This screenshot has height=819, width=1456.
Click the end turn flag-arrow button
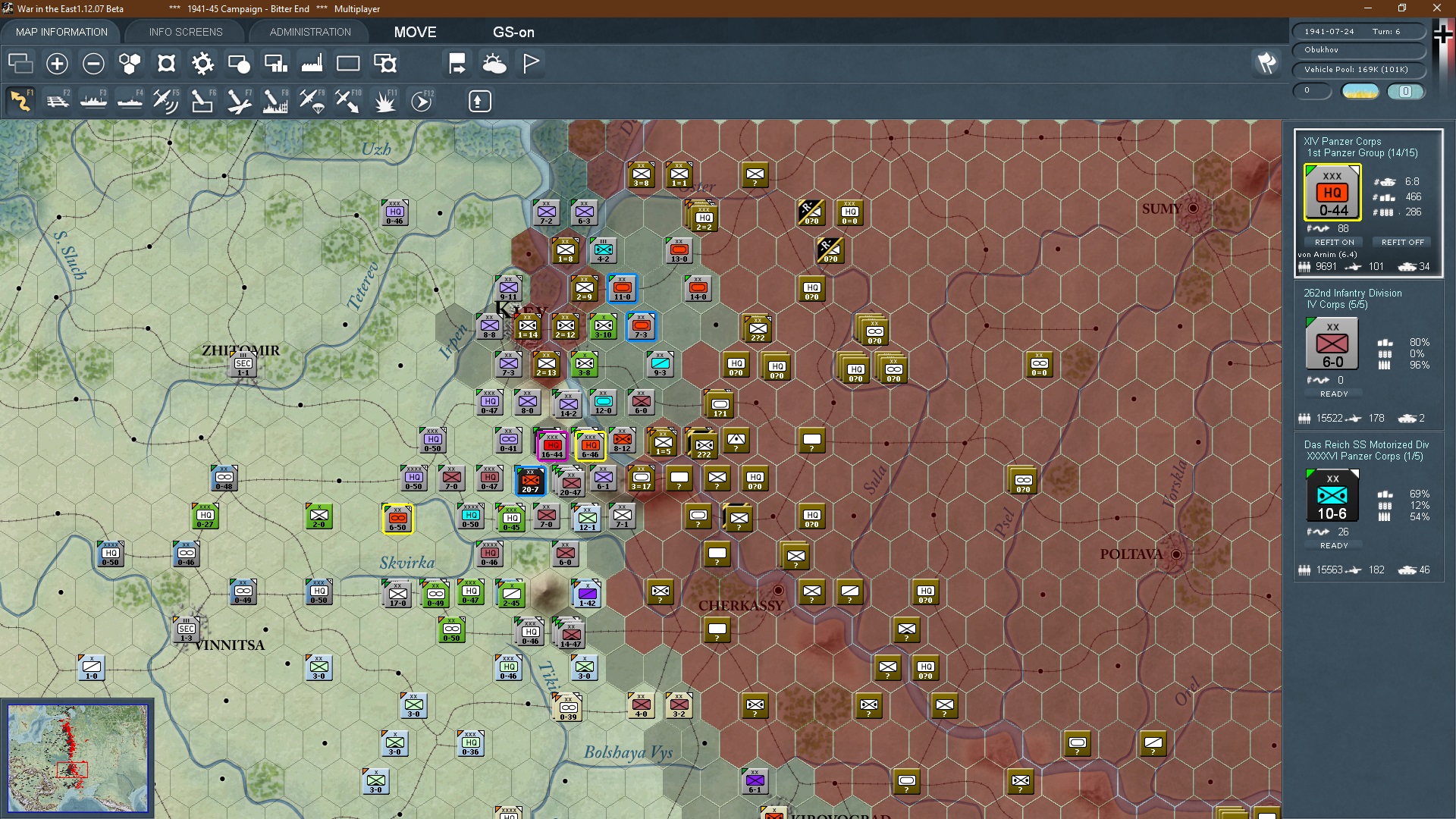[x=457, y=64]
